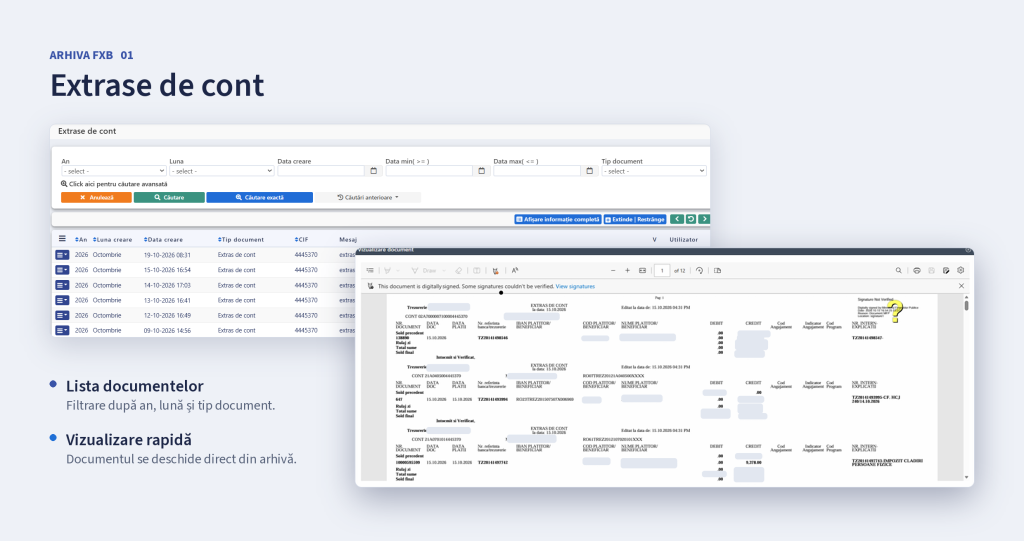This screenshot has height=541, width=1024.
Task: Click the signatures icon in PDF toolbar
Action: (495, 270)
